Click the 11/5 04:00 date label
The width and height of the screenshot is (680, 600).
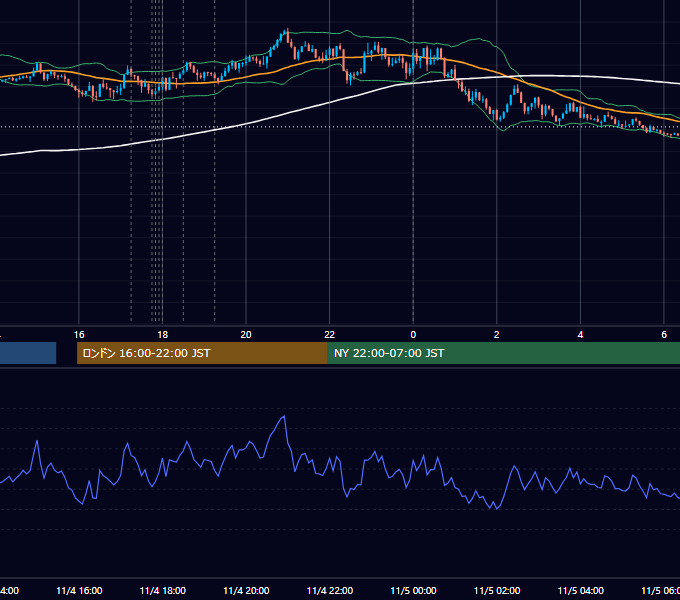(581, 590)
